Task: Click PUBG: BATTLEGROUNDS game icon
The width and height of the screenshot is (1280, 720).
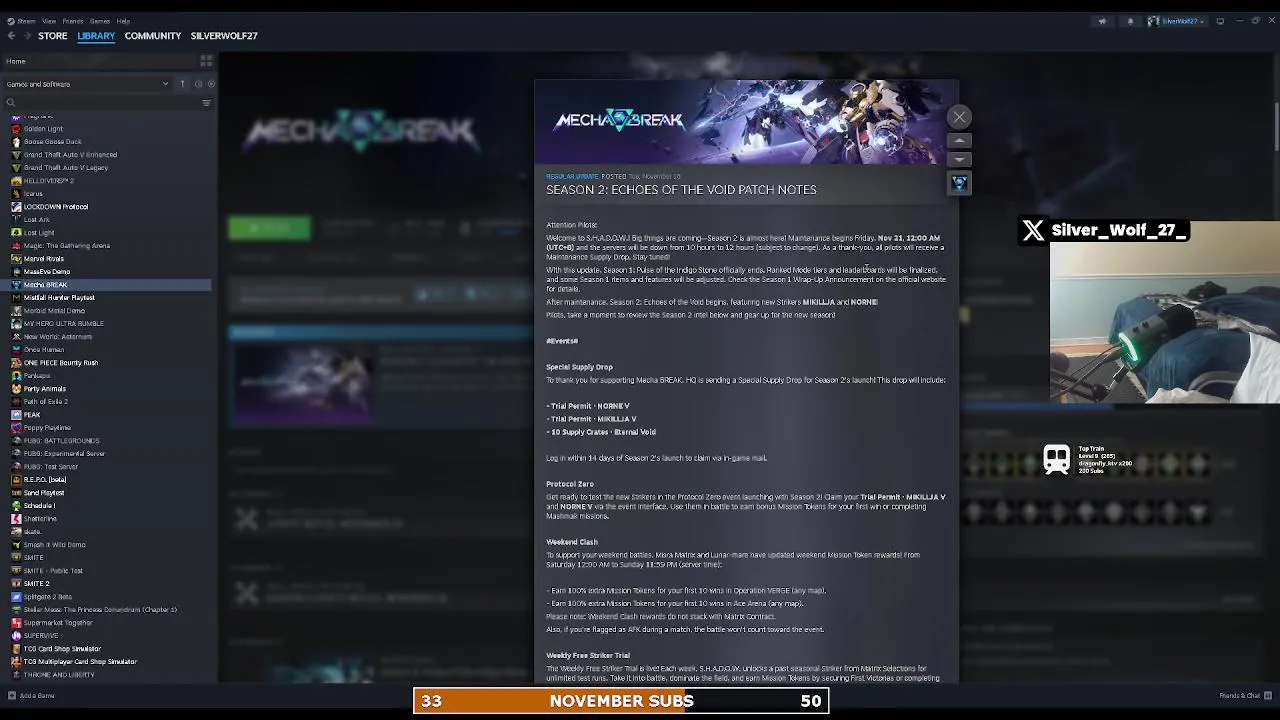Action: tap(16, 440)
